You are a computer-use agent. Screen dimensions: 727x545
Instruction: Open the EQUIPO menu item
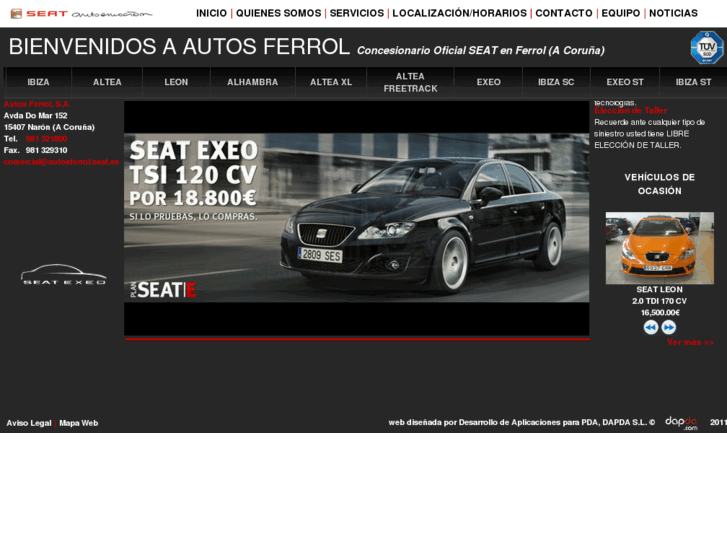[621, 13]
